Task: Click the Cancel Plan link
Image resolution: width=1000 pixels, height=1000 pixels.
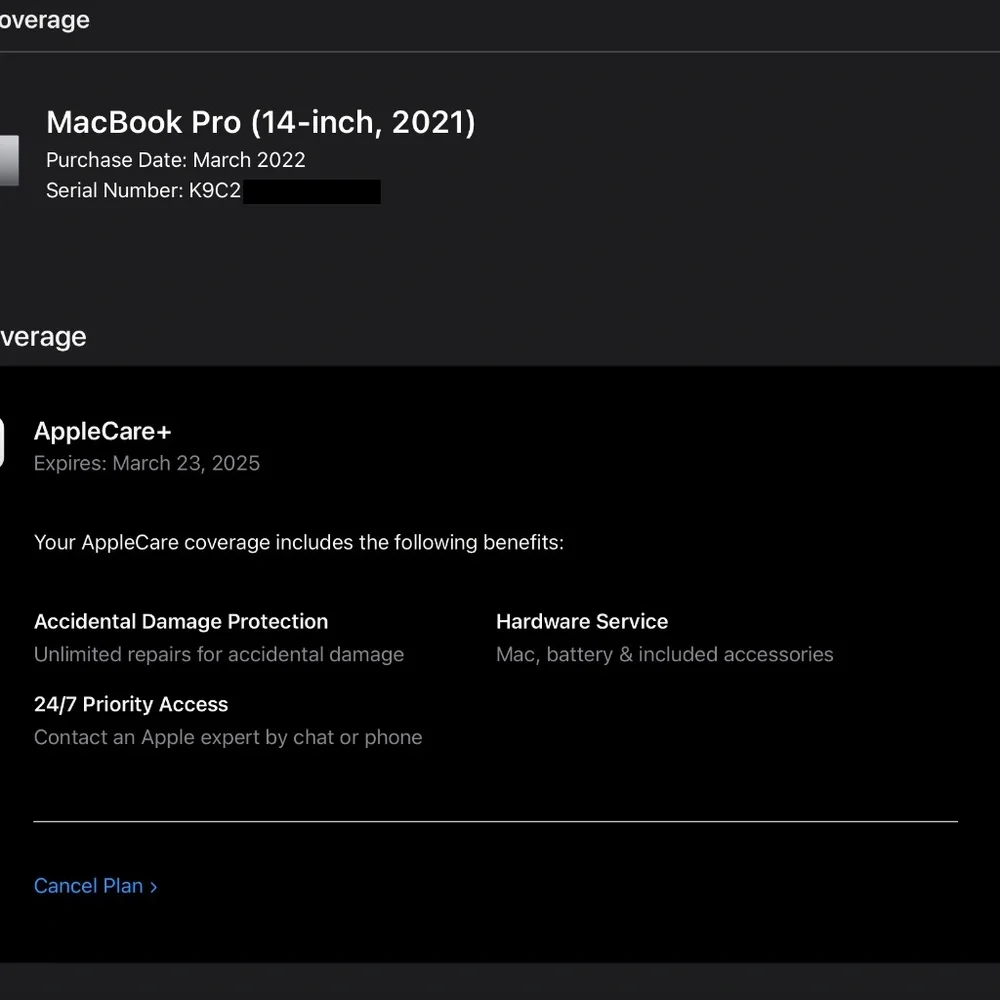Action: tap(96, 886)
